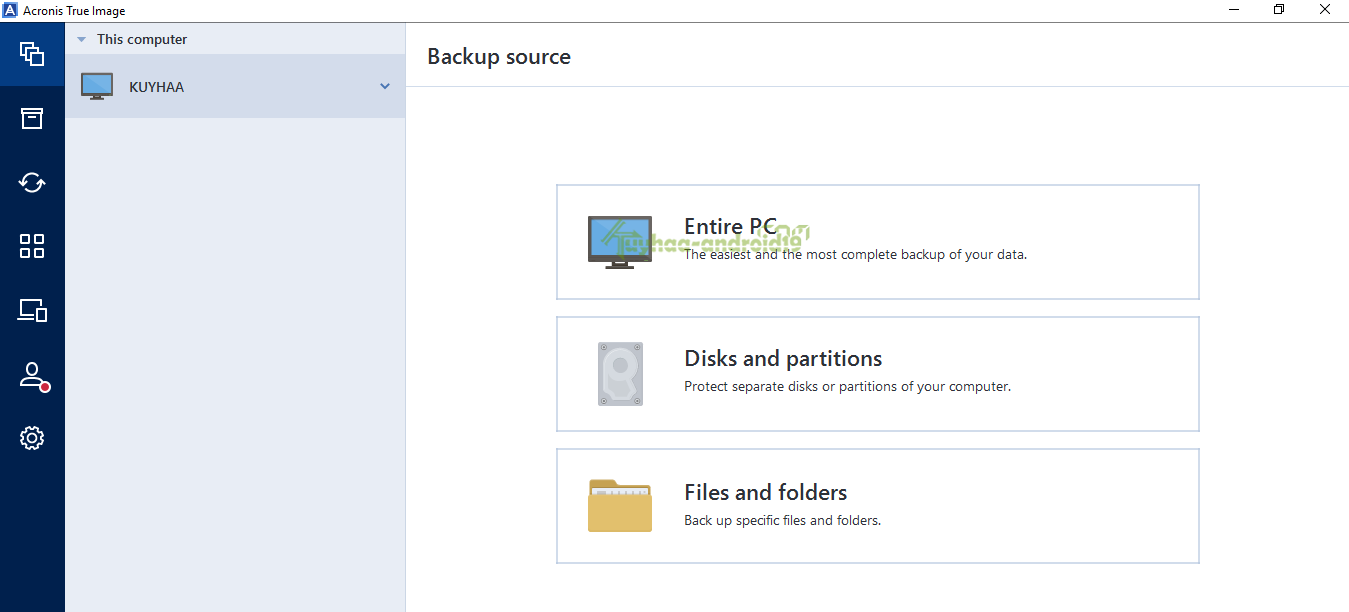Click the hard disk drive icon
The width and height of the screenshot is (1349, 612).
pyautogui.click(x=620, y=374)
